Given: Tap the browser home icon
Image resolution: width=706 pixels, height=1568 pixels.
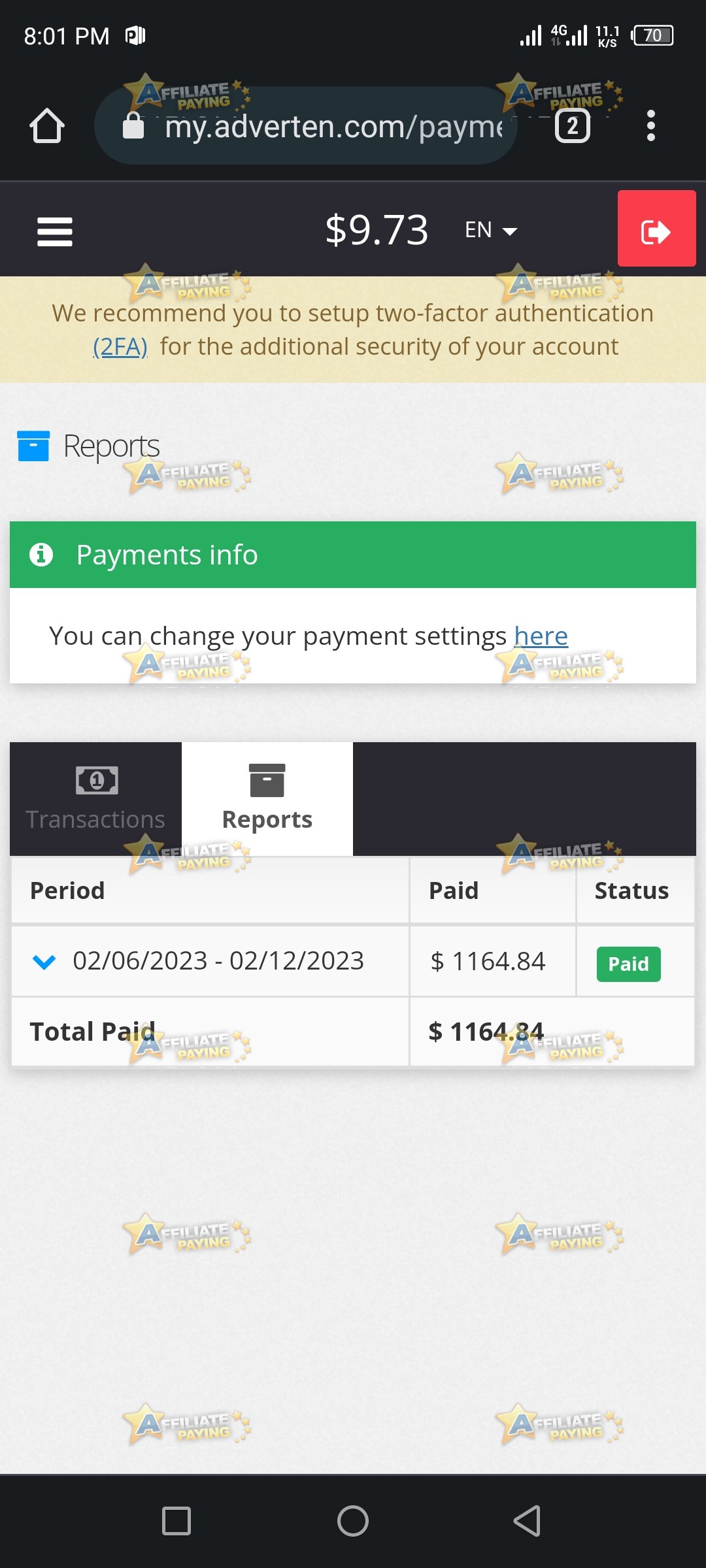Looking at the screenshot, I should (47, 125).
